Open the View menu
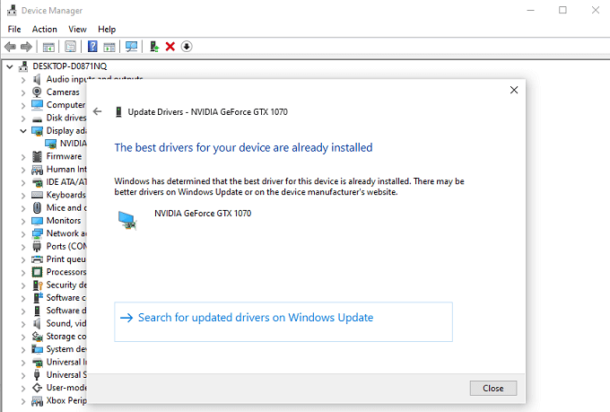 [x=77, y=29]
